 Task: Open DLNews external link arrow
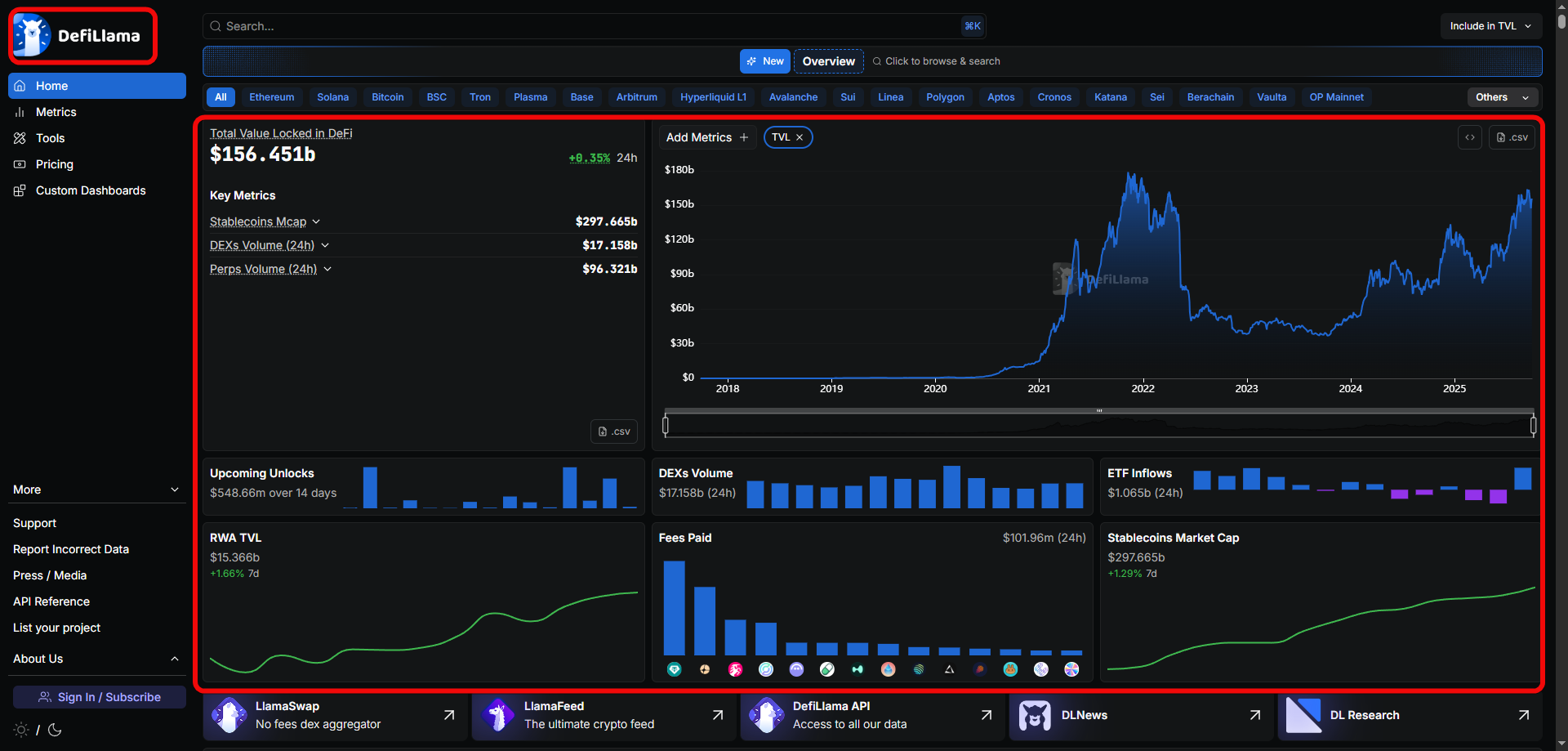click(x=1254, y=715)
